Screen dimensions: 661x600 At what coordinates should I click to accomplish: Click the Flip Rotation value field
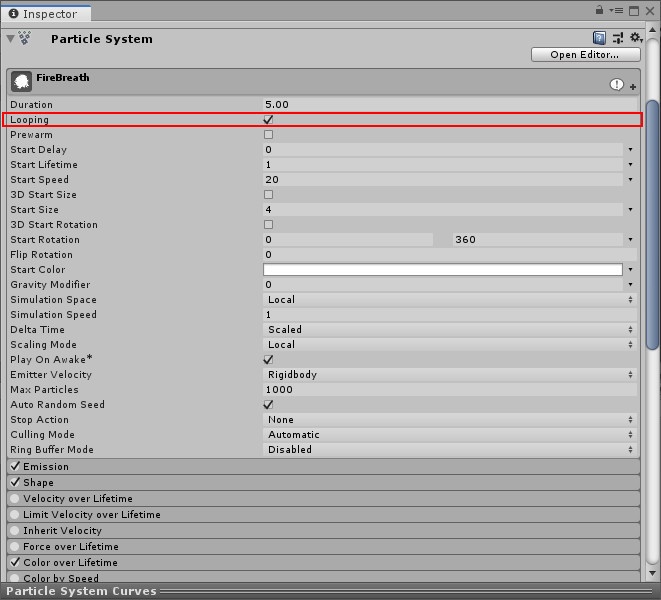pyautogui.click(x=450, y=255)
